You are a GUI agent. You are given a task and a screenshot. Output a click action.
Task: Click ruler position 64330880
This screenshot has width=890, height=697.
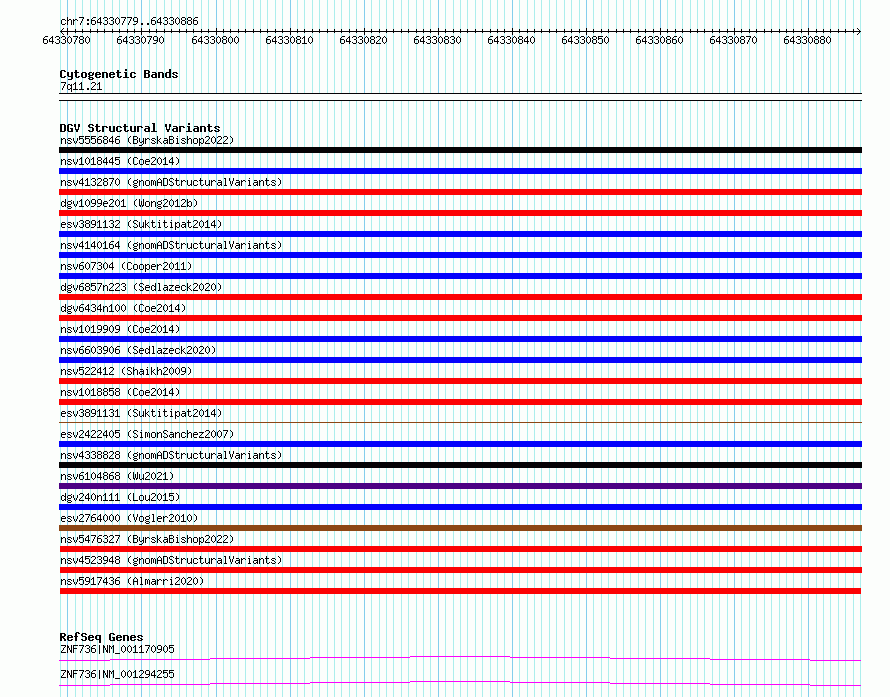tap(807, 40)
